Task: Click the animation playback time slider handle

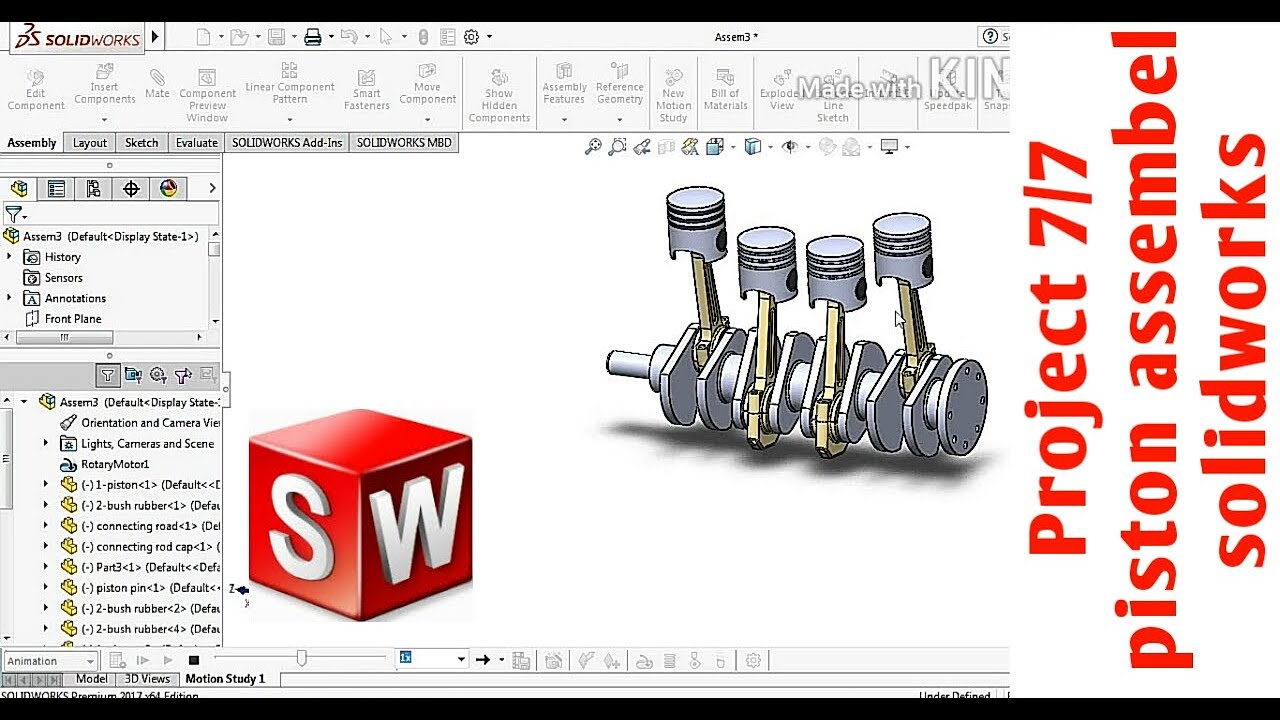Action: tap(301, 658)
